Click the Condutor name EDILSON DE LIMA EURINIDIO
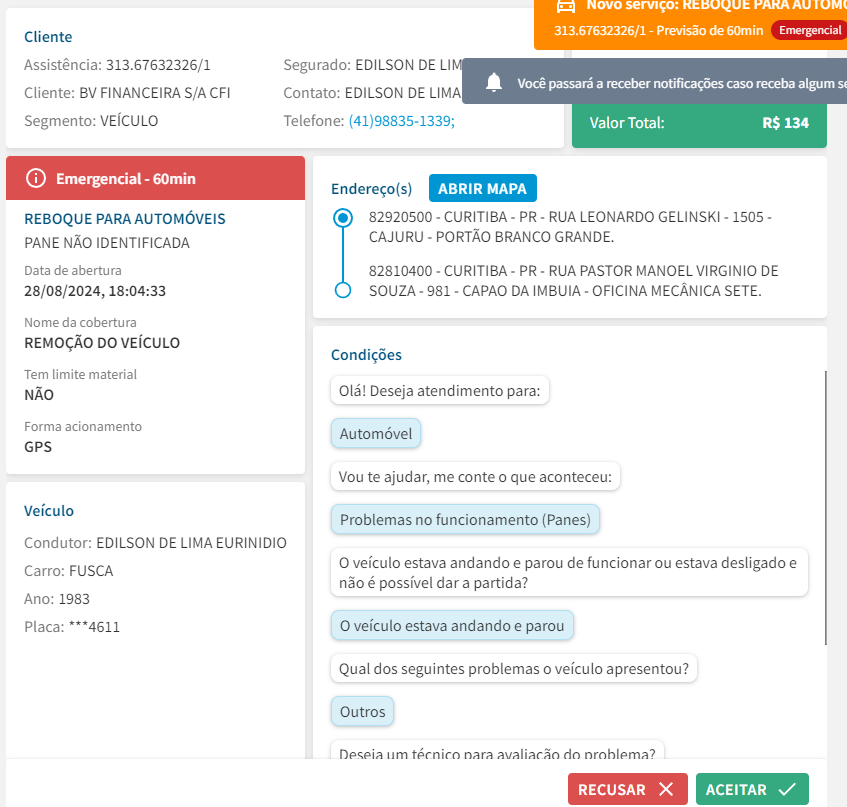 coord(191,543)
